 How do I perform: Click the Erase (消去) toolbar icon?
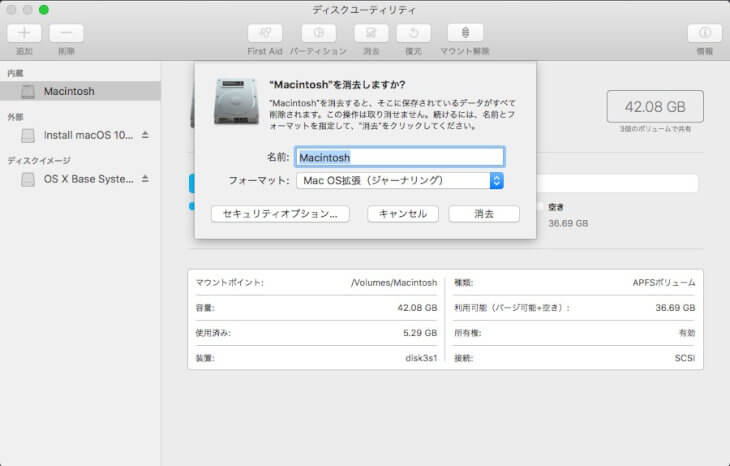(371, 33)
